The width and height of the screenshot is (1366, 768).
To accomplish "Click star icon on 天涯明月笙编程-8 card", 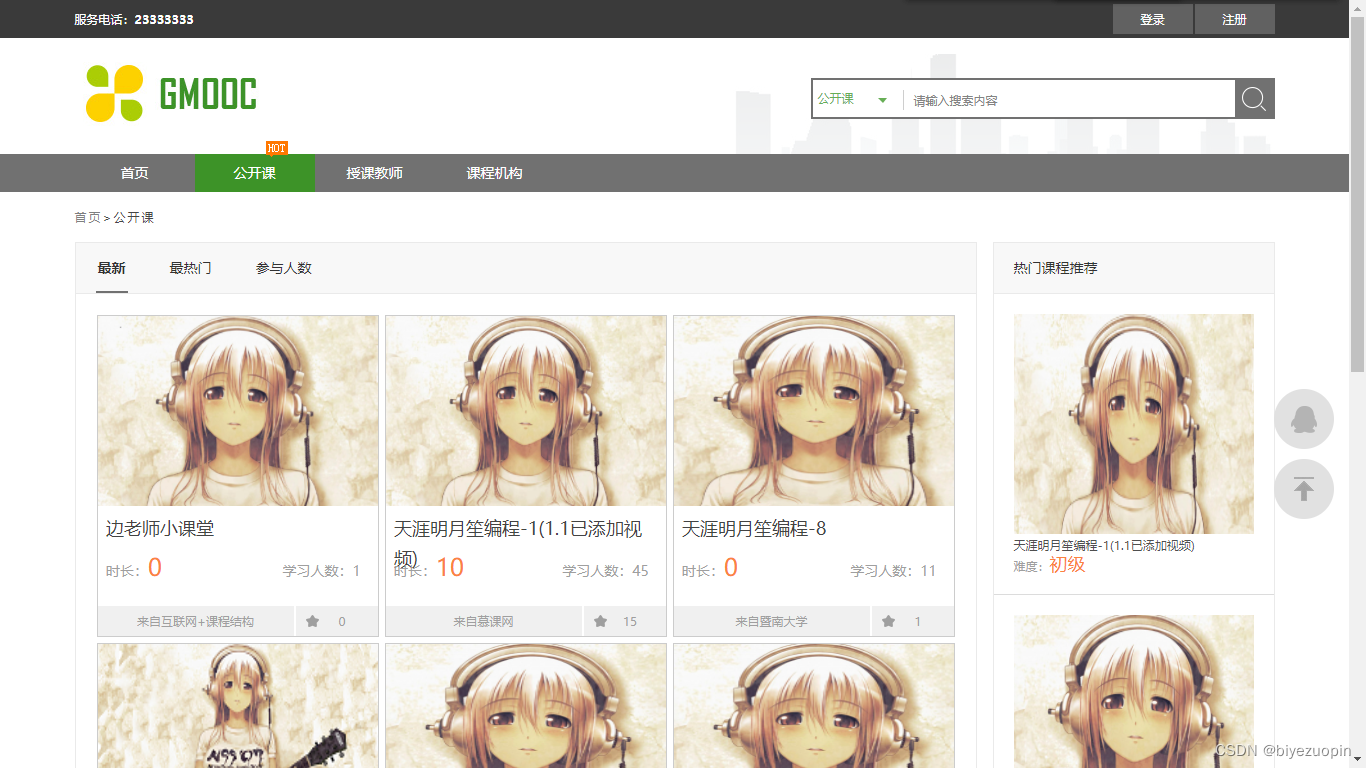I will click(888, 621).
